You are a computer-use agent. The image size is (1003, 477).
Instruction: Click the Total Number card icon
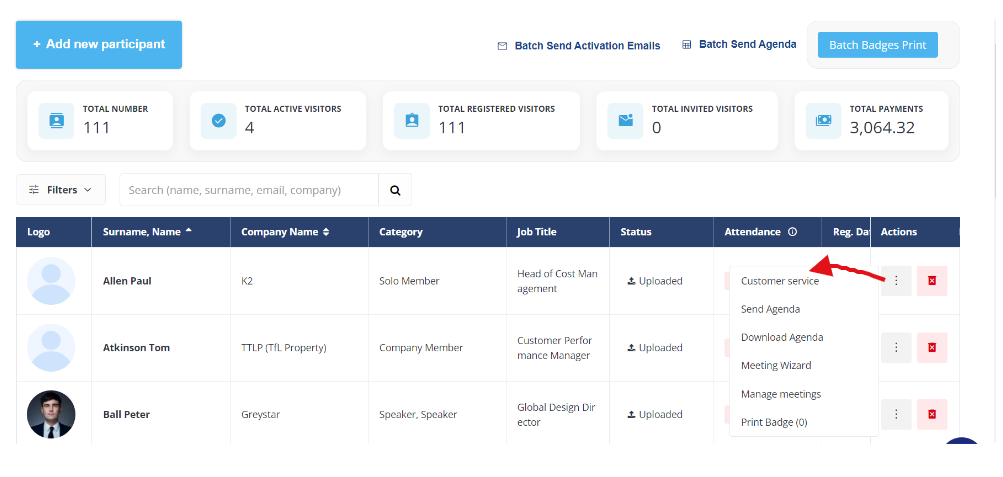[56, 120]
